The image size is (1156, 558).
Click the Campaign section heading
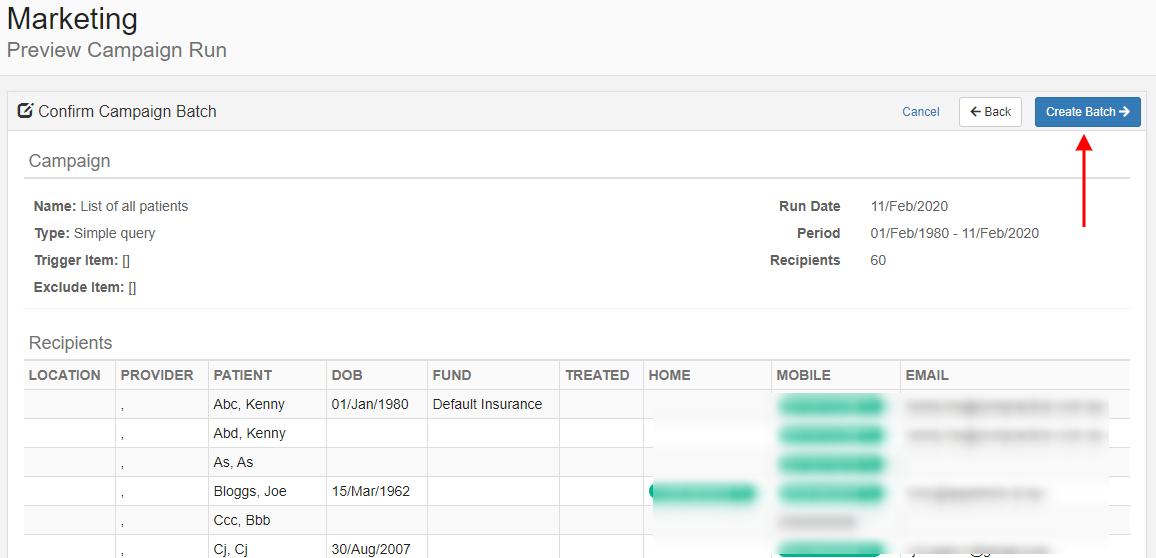tap(69, 161)
